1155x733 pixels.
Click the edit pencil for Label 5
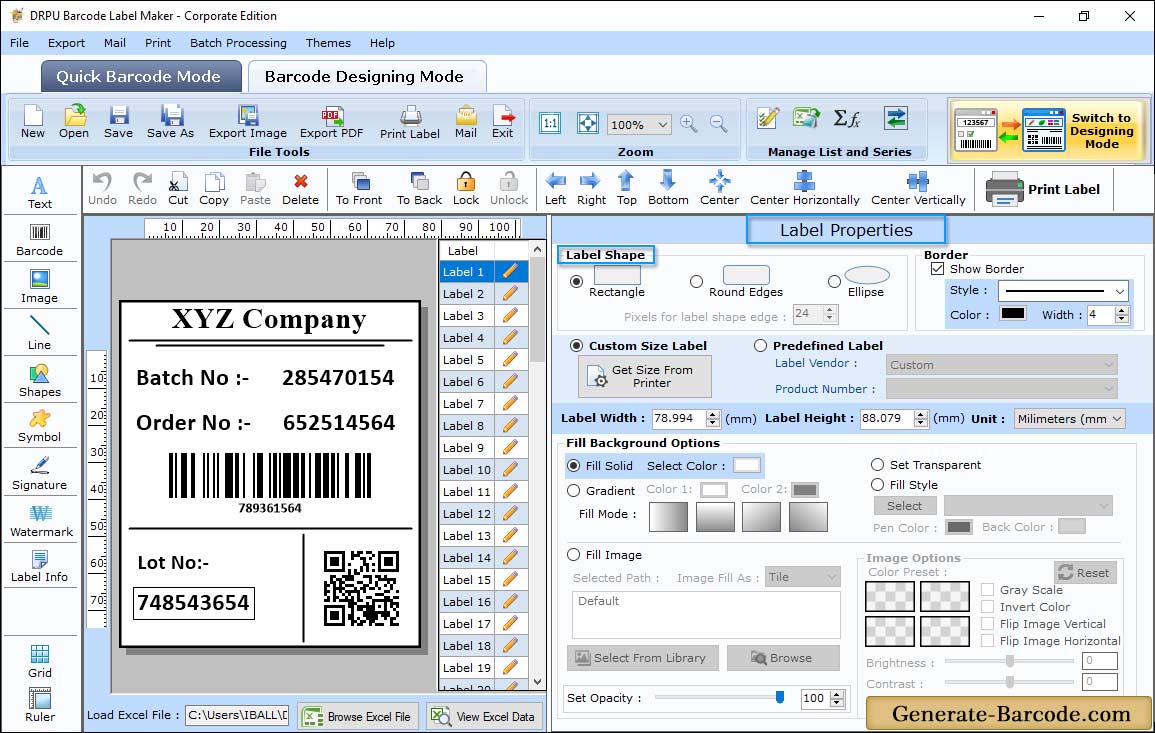point(510,360)
